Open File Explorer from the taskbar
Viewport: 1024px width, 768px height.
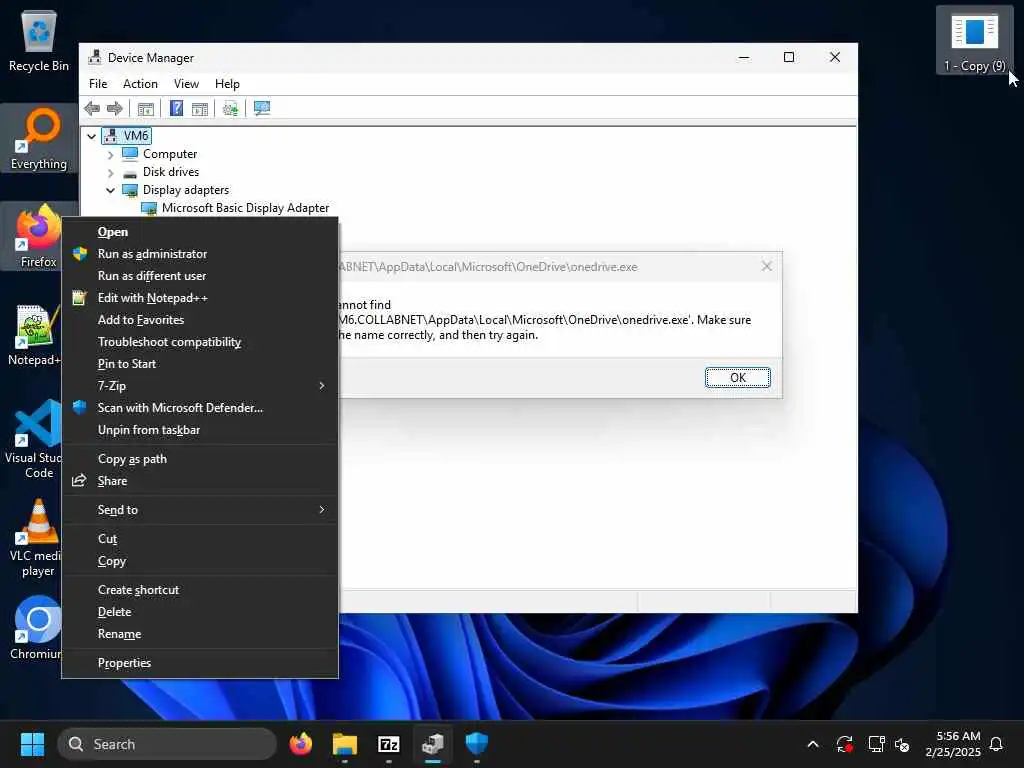click(345, 744)
